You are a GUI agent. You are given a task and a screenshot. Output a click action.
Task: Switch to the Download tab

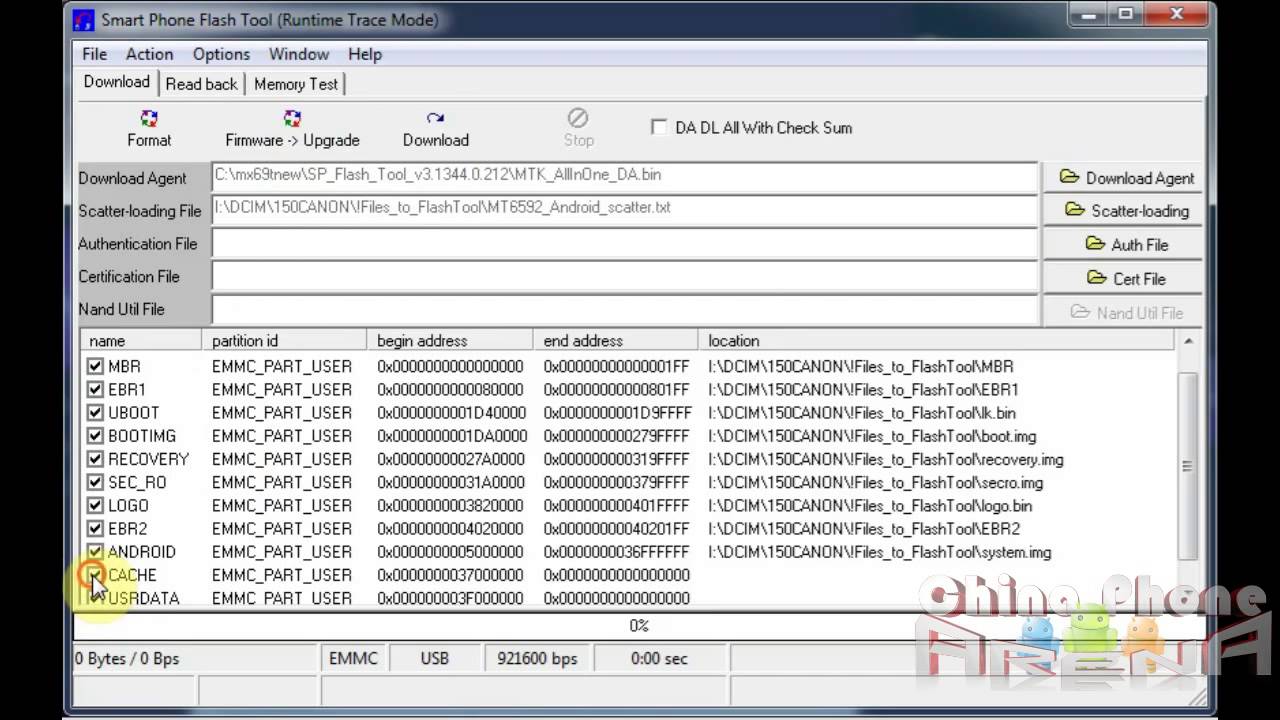tap(117, 82)
